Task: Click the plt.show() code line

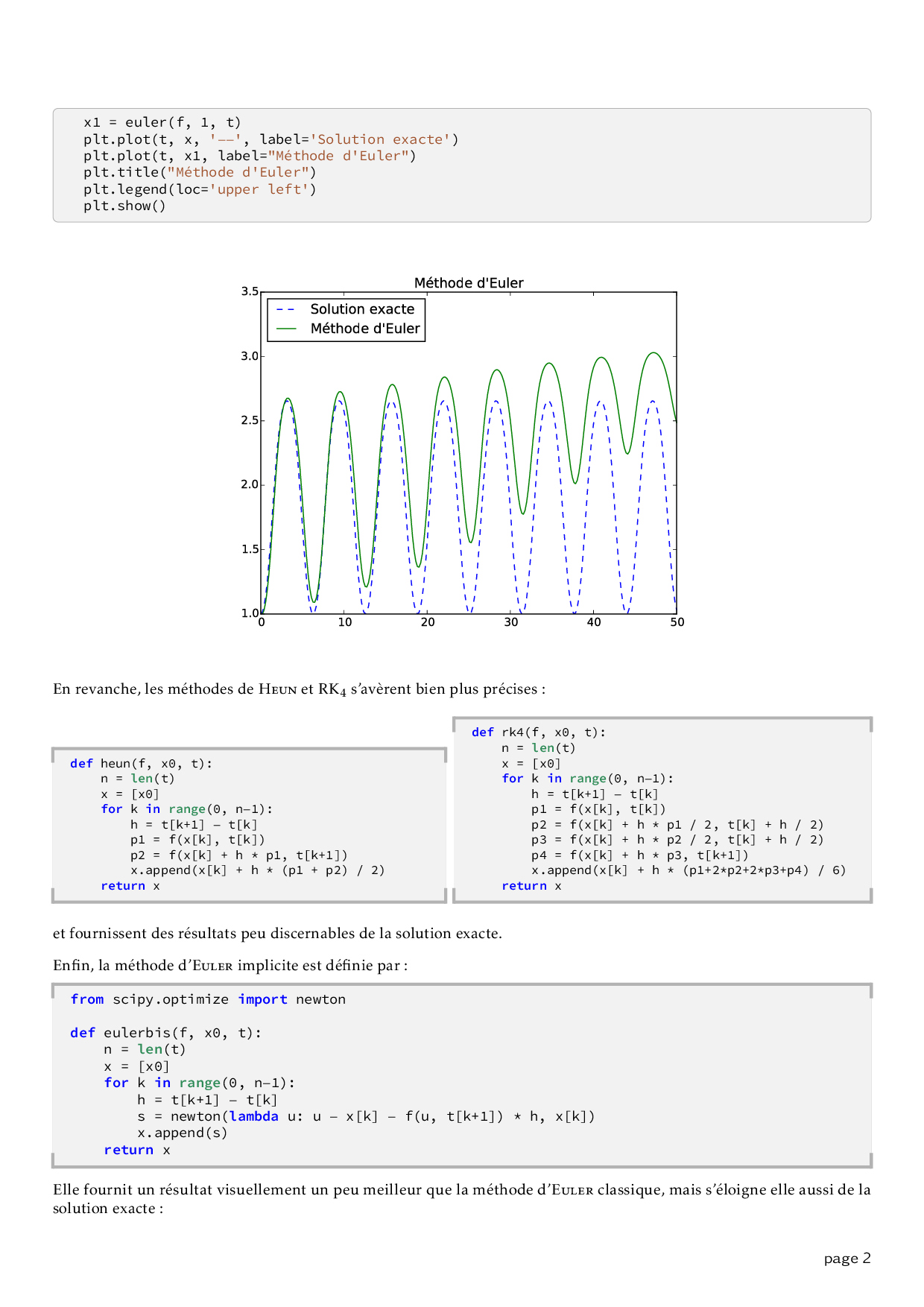Action: coord(124,206)
